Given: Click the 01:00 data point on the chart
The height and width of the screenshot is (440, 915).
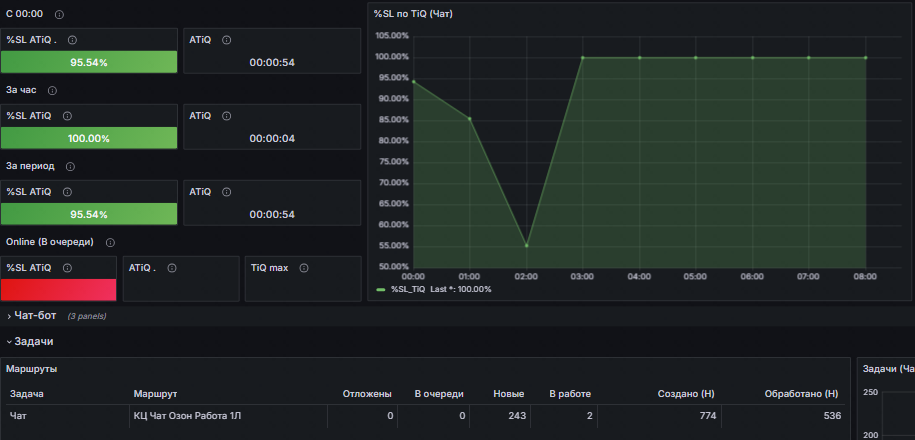Looking at the screenshot, I should point(470,118).
